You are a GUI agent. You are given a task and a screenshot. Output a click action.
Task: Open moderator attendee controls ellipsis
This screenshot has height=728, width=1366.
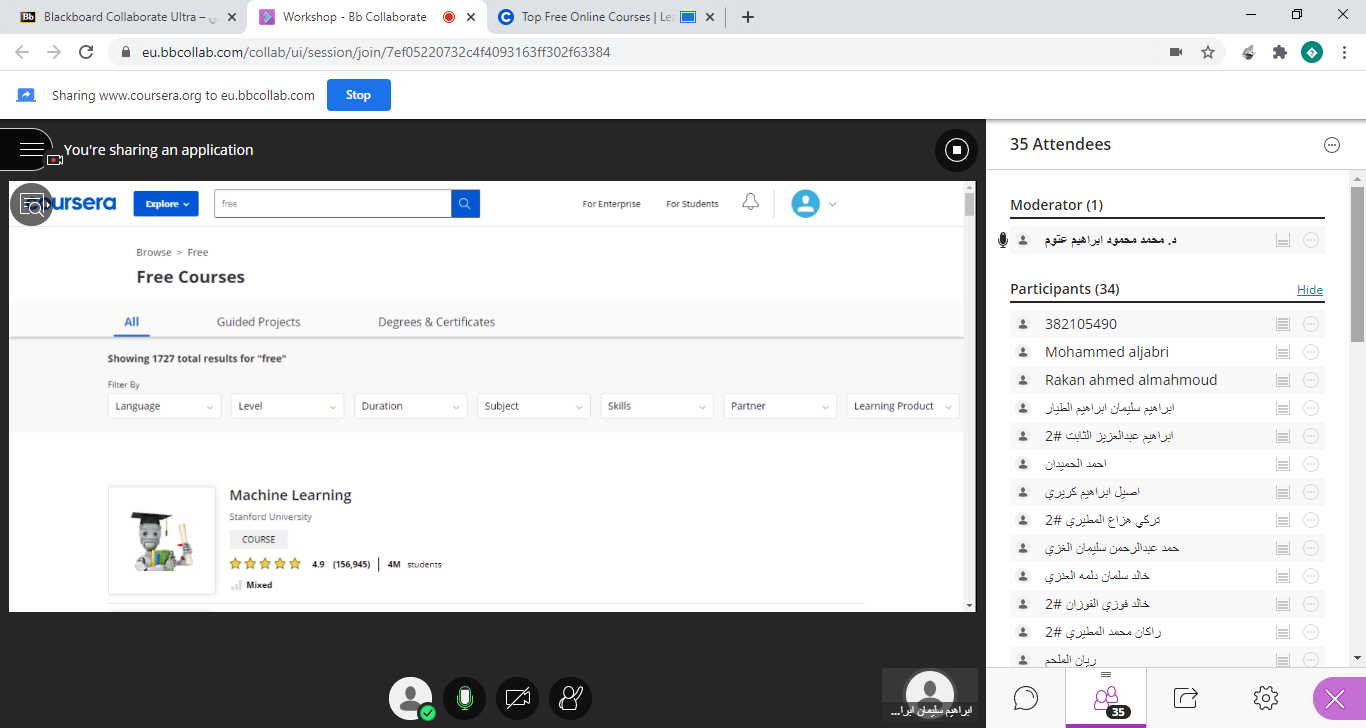(1311, 240)
